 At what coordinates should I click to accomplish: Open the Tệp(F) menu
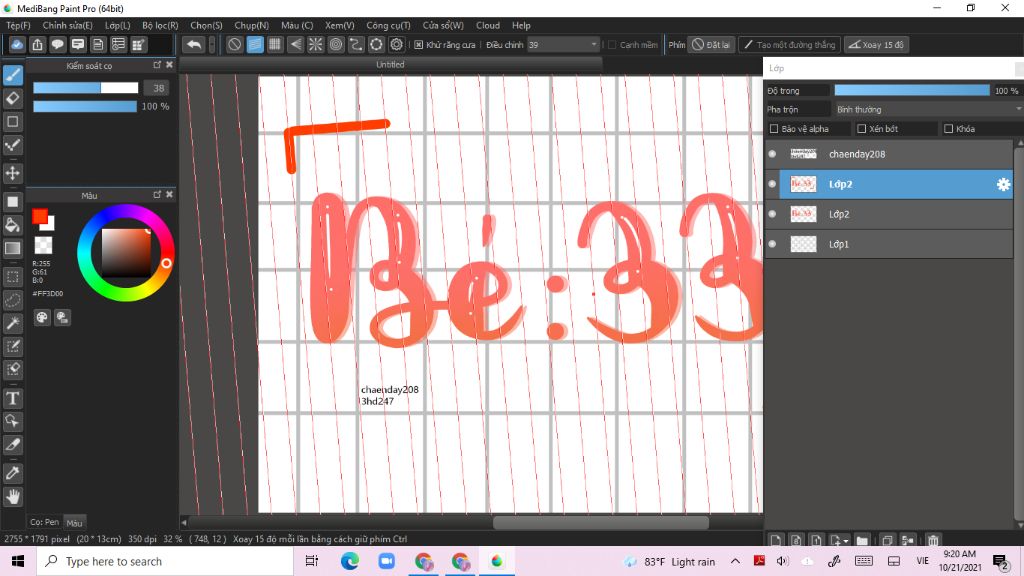pyautogui.click(x=18, y=25)
